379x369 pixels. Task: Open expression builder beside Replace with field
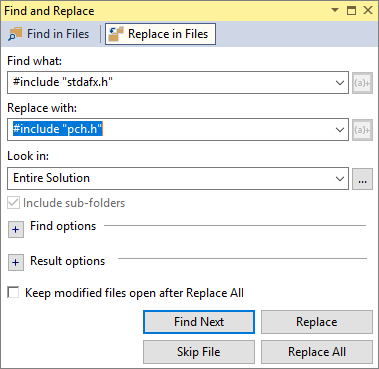tap(362, 129)
